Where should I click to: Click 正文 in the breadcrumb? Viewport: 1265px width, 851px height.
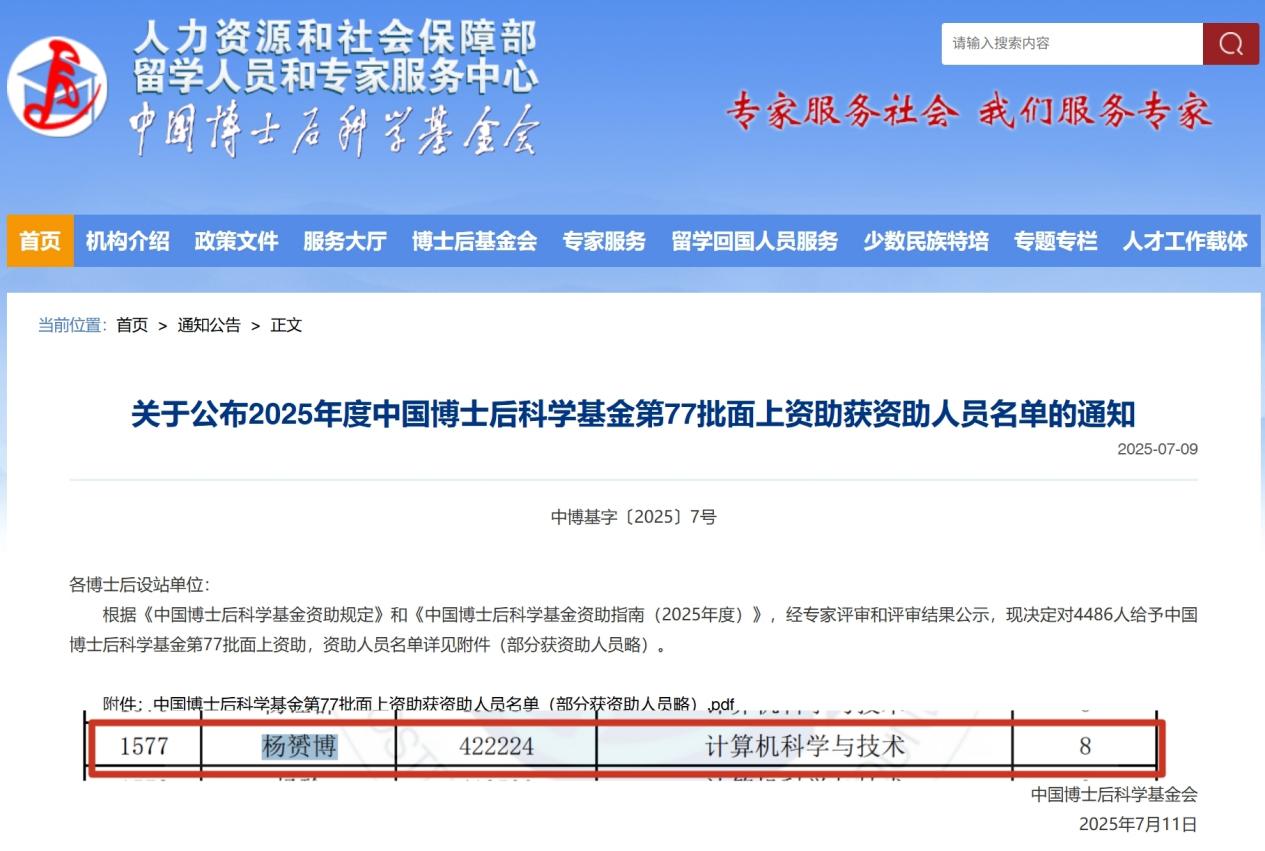tap(286, 325)
